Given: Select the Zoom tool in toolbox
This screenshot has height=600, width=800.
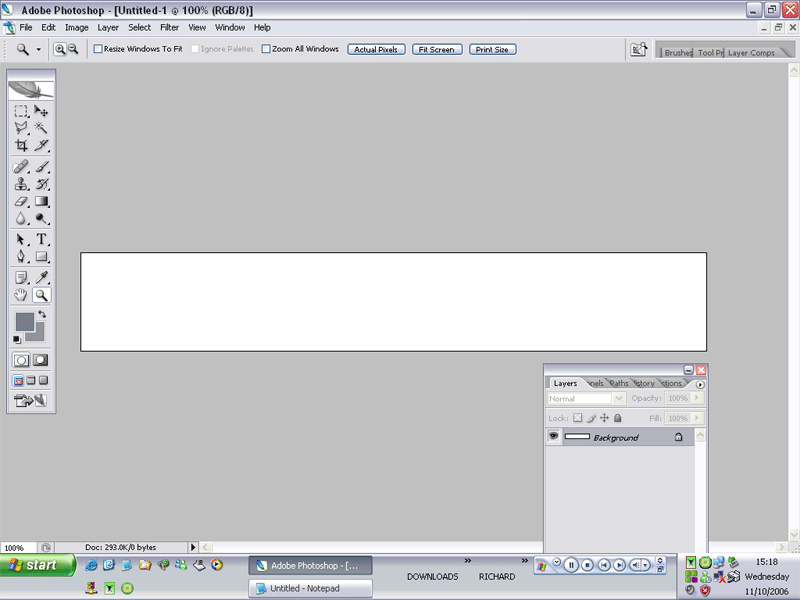Looking at the screenshot, I should pos(41,295).
